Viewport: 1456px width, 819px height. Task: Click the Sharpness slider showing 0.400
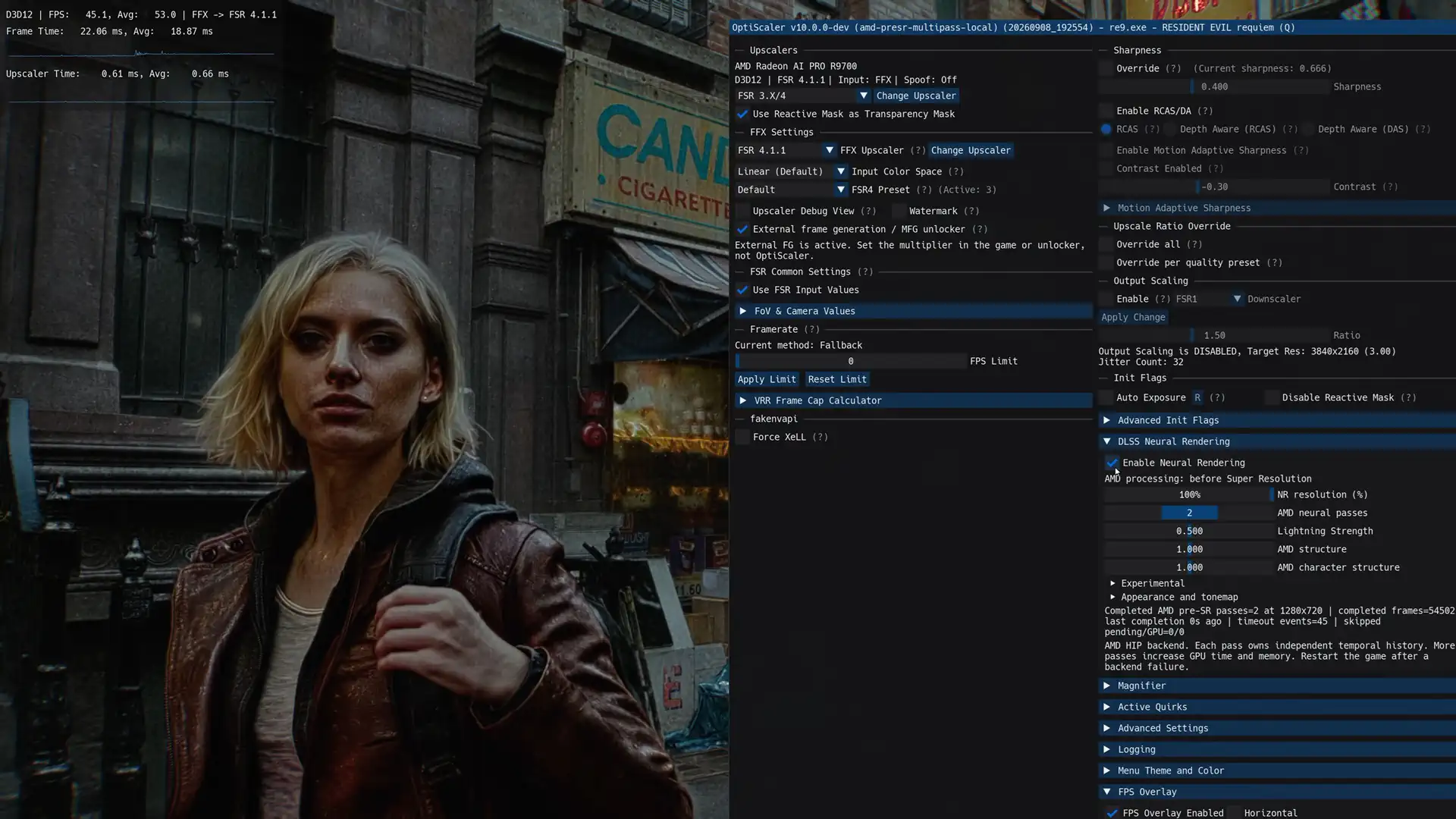click(1214, 86)
